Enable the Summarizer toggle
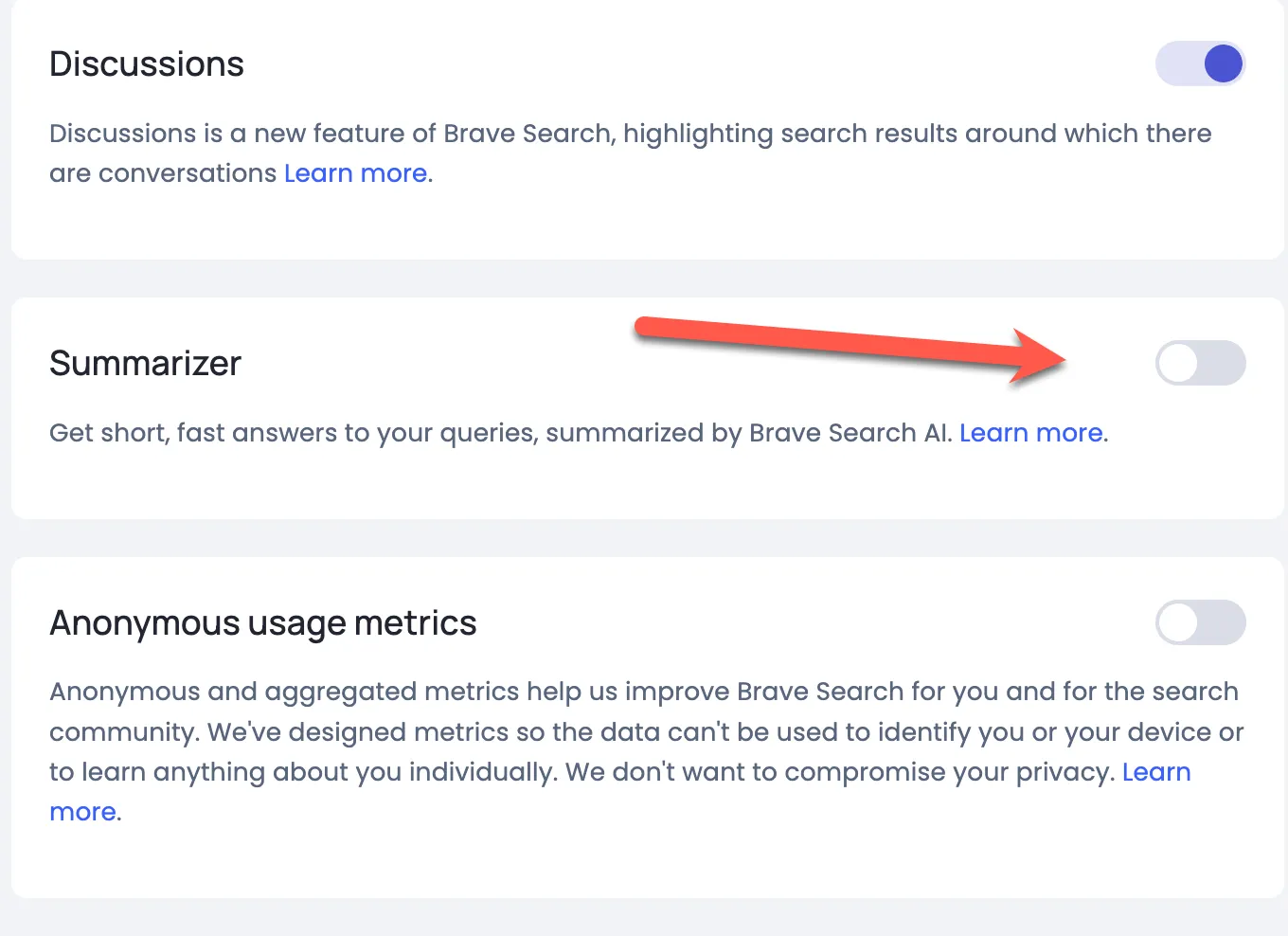 pos(1200,363)
